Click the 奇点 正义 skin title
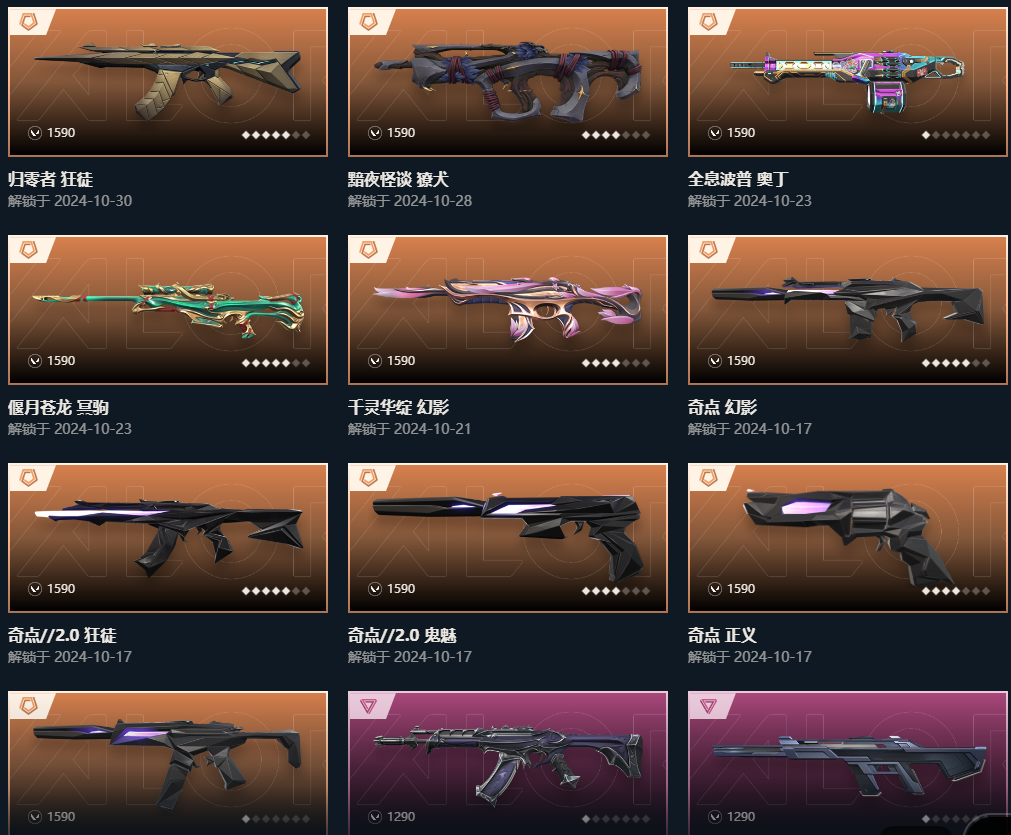This screenshot has width=1011, height=835. (x=721, y=635)
